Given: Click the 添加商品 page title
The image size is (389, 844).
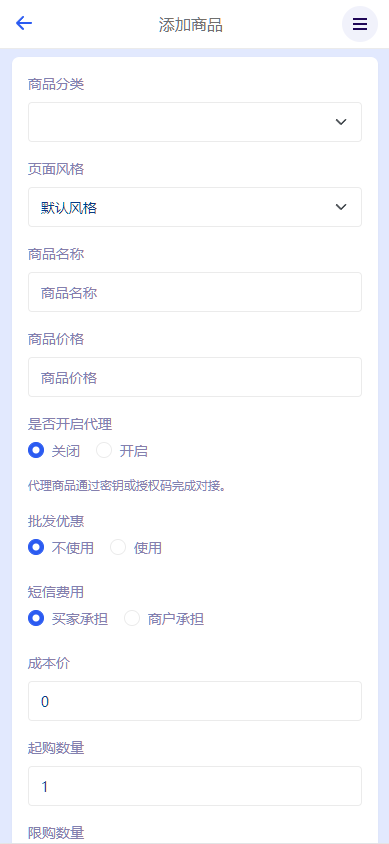Looking at the screenshot, I should coord(190,25).
